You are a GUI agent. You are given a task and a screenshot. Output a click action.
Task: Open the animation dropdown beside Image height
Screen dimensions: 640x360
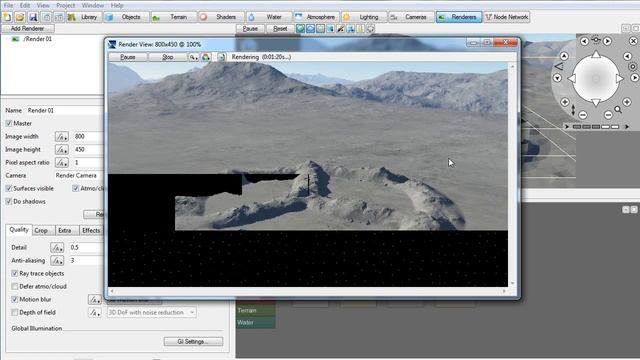coord(62,150)
